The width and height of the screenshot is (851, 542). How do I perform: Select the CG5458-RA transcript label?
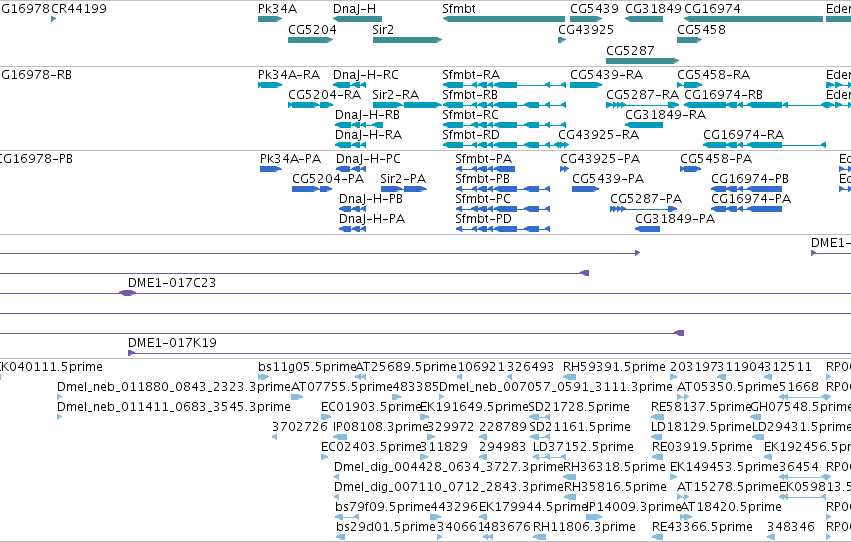pos(714,74)
